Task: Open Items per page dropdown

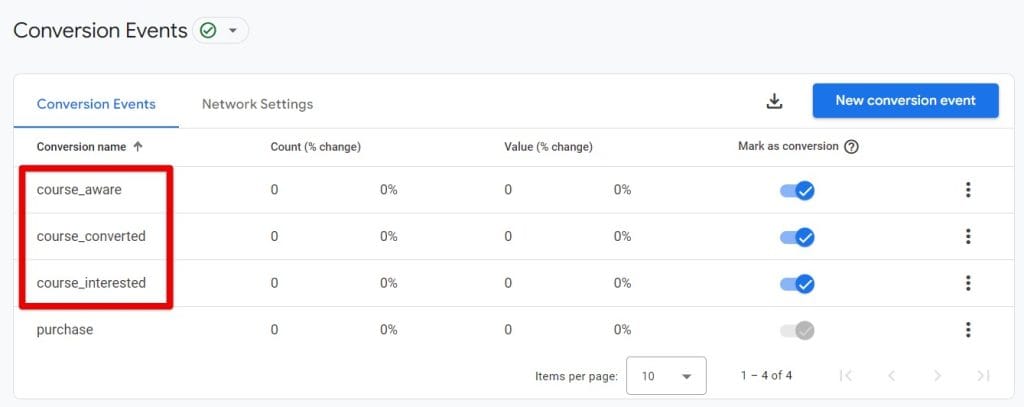Action: [666, 376]
